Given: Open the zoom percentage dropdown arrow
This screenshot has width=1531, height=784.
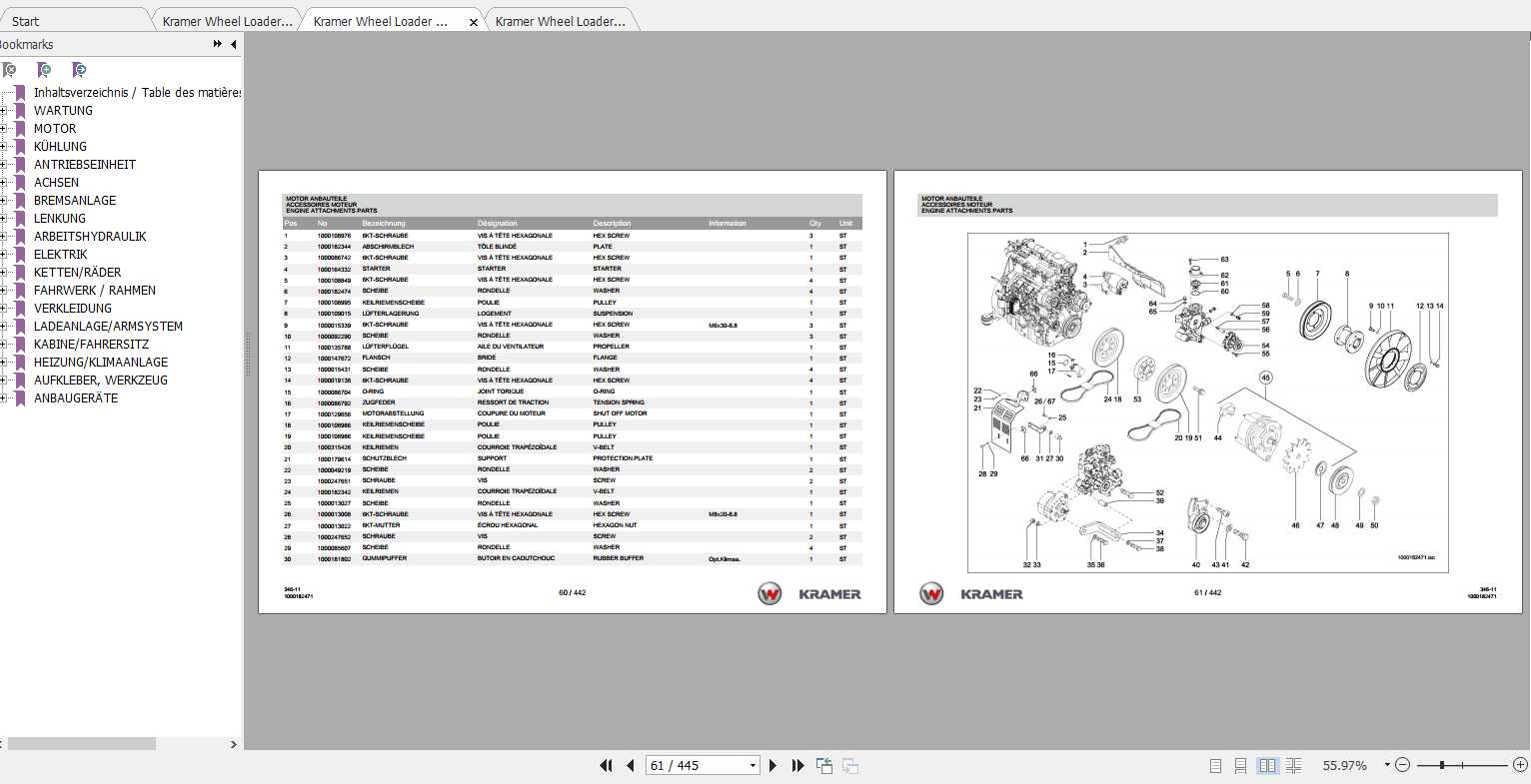Looking at the screenshot, I should (x=1387, y=765).
